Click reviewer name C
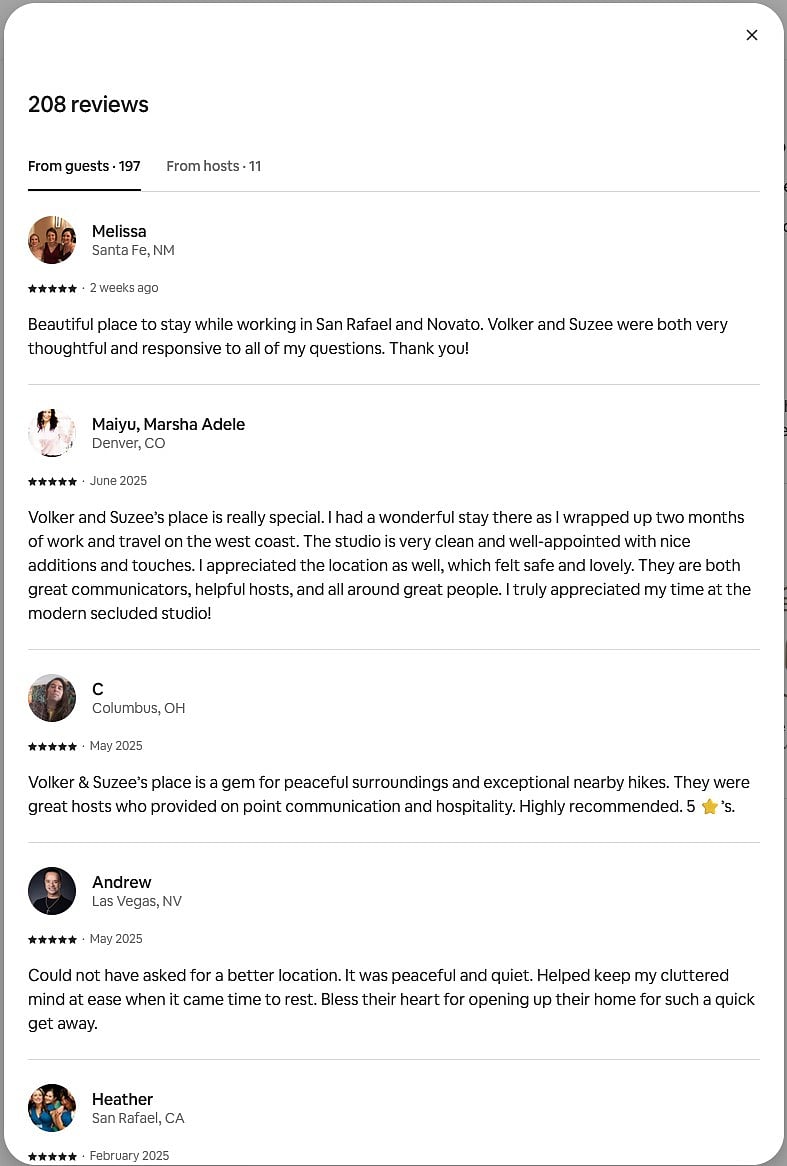This screenshot has width=787, height=1166. [x=97, y=689]
